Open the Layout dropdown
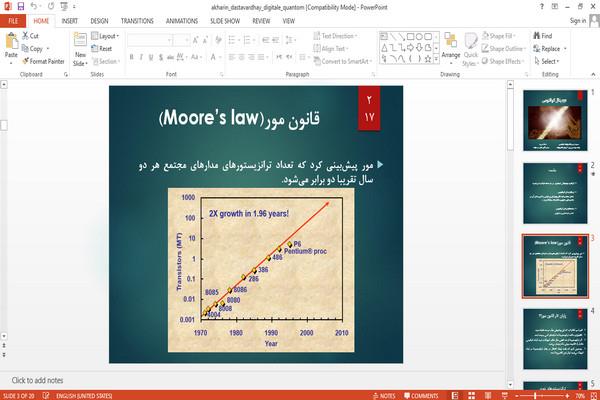This screenshot has height=400, width=600. pos(105,36)
